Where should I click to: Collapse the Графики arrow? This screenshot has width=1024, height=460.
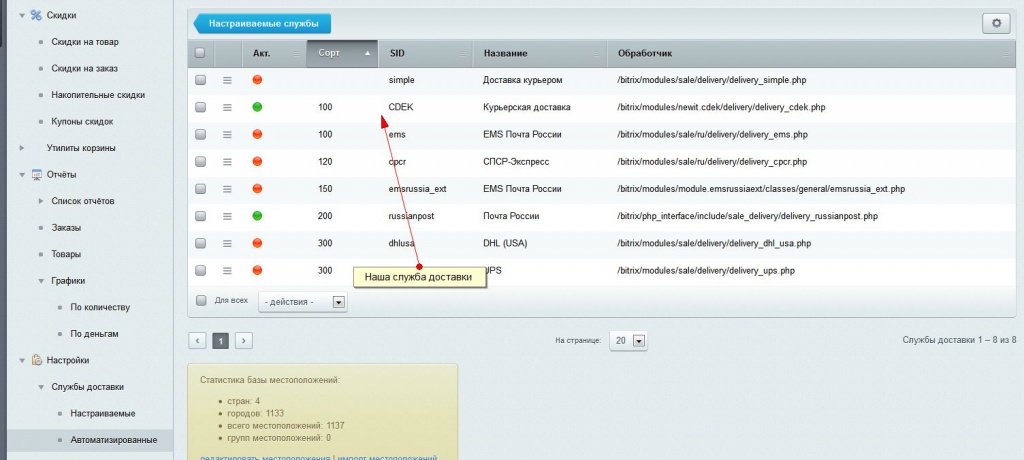[x=40, y=280]
